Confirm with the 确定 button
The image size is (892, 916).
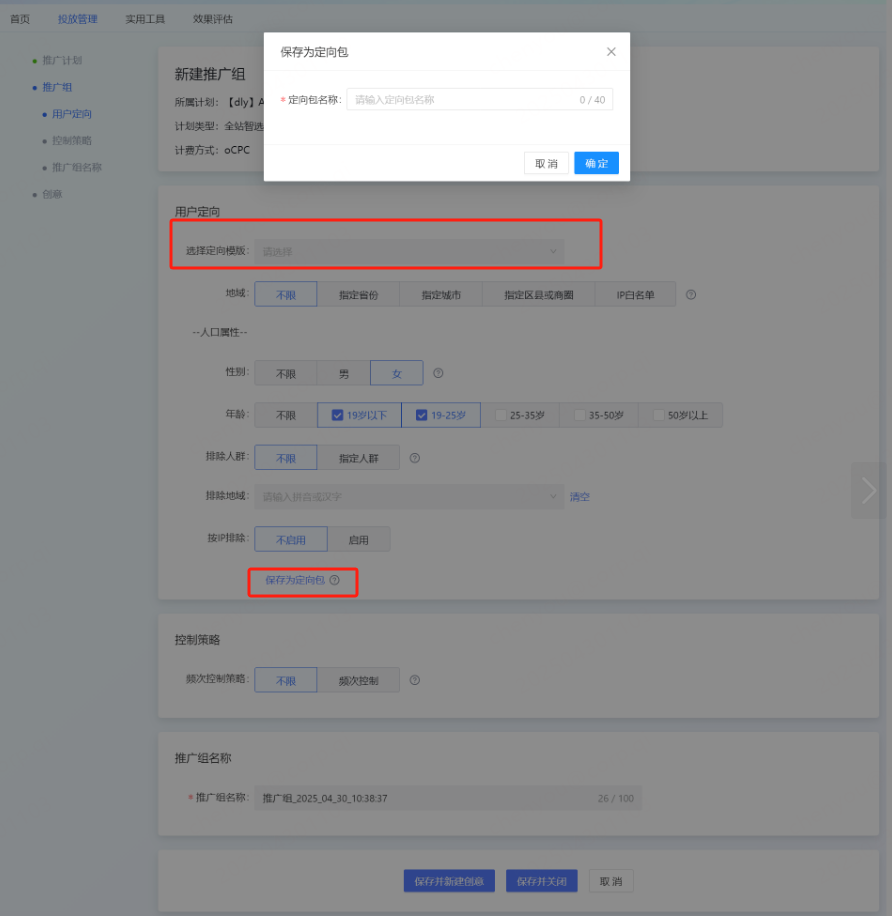coord(596,163)
